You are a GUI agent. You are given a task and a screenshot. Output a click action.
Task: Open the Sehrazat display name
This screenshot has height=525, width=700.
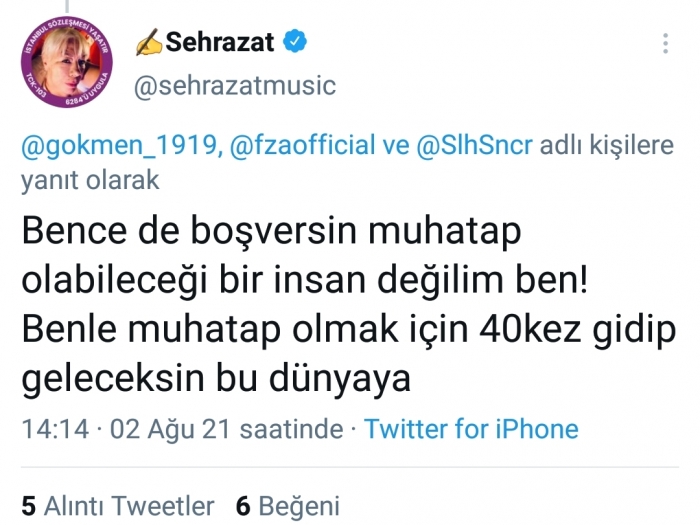(x=221, y=42)
